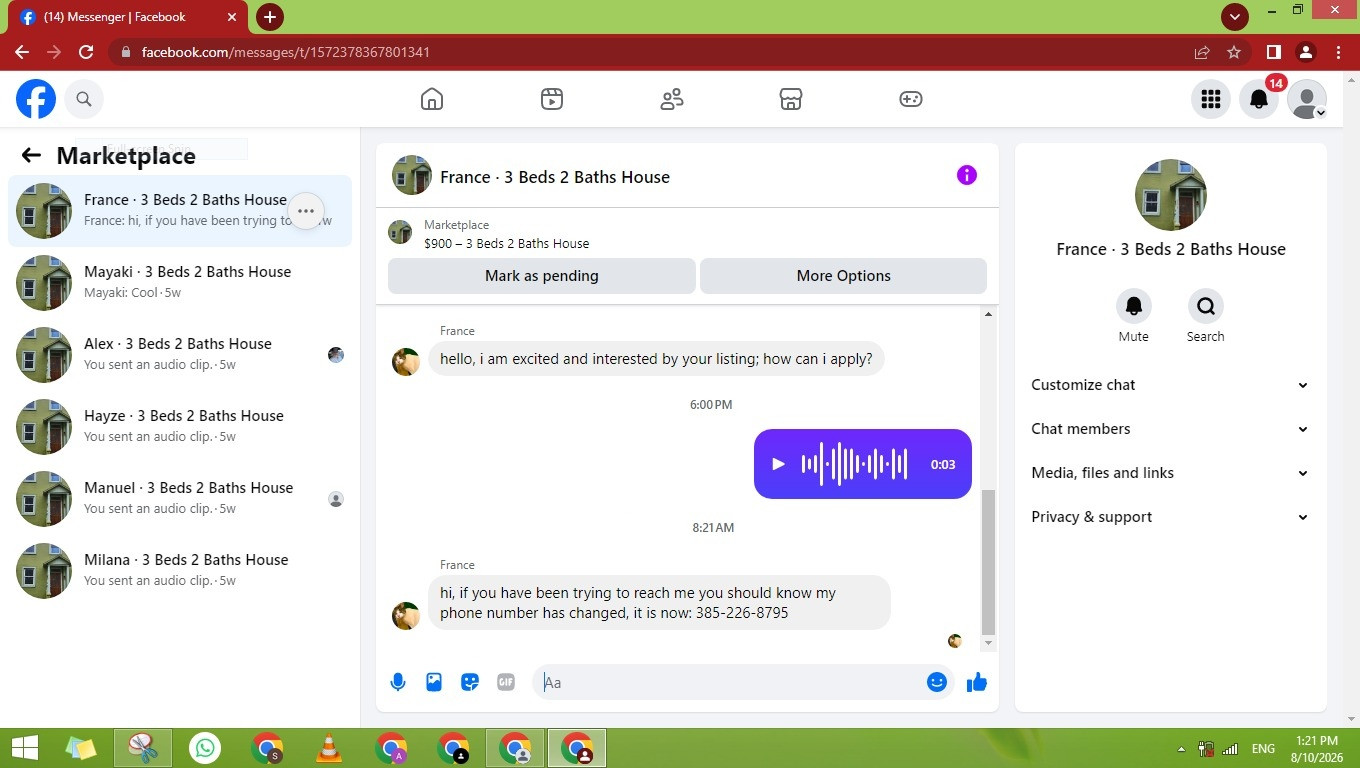The image size is (1360, 768).
Task: Expand Customize chat section
Action: coord(1171,385)
